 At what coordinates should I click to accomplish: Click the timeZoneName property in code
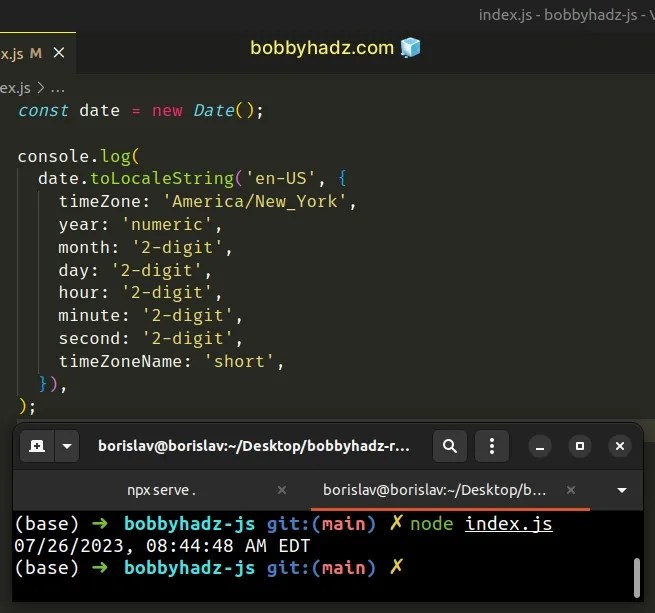point(120,361)
